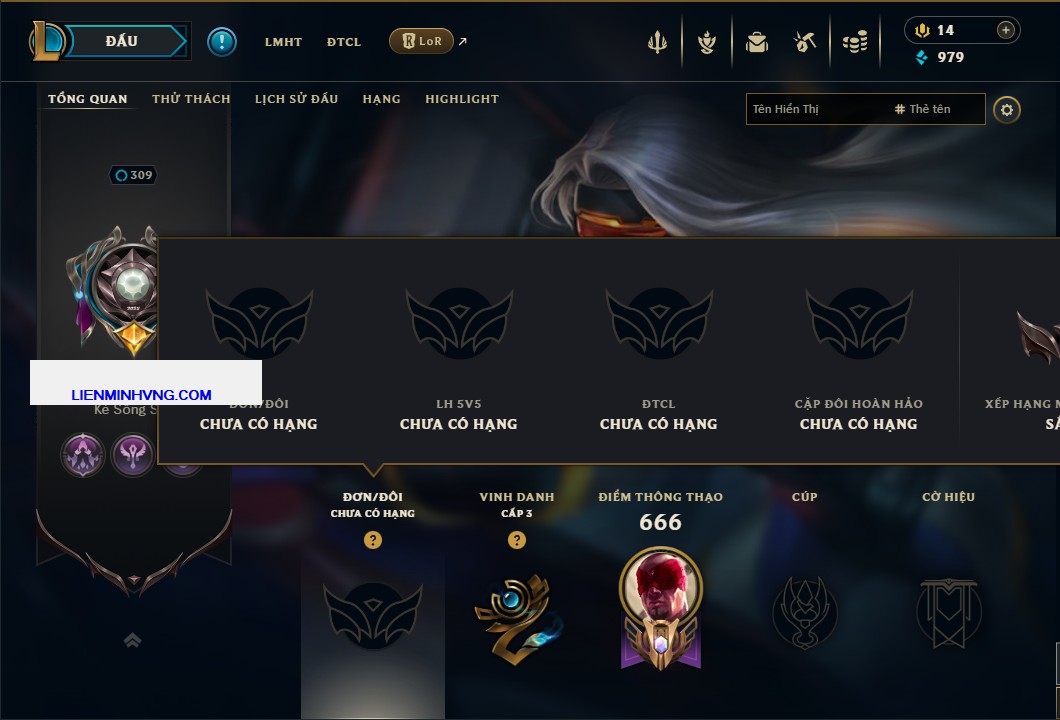Image resolution: width=1060 pixels, height=720 pixels.
Task: Click the plus icon to buy RP
Action: tap(1006, 30)
